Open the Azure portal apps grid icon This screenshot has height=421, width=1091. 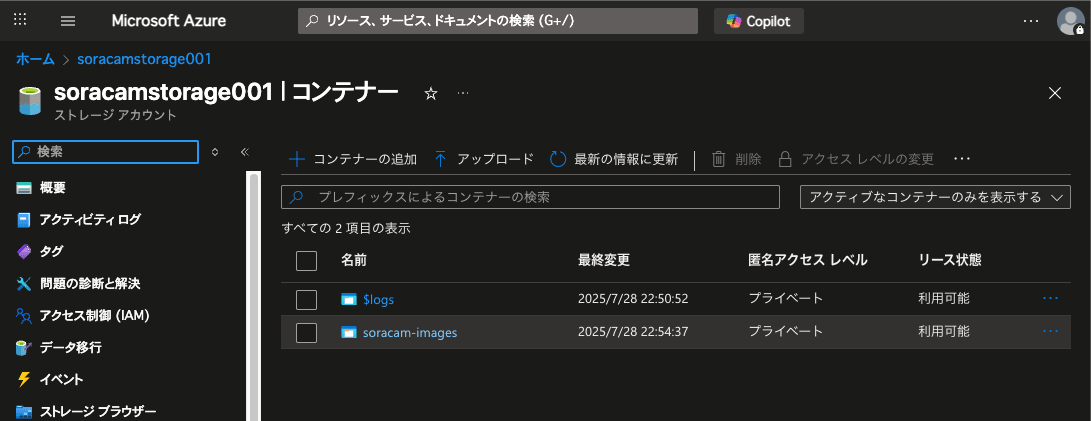pos(20,20)
